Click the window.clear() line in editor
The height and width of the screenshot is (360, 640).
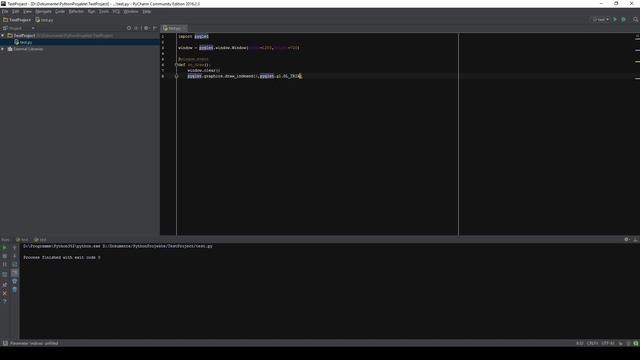pyautogui.click(x=204, y=70)
